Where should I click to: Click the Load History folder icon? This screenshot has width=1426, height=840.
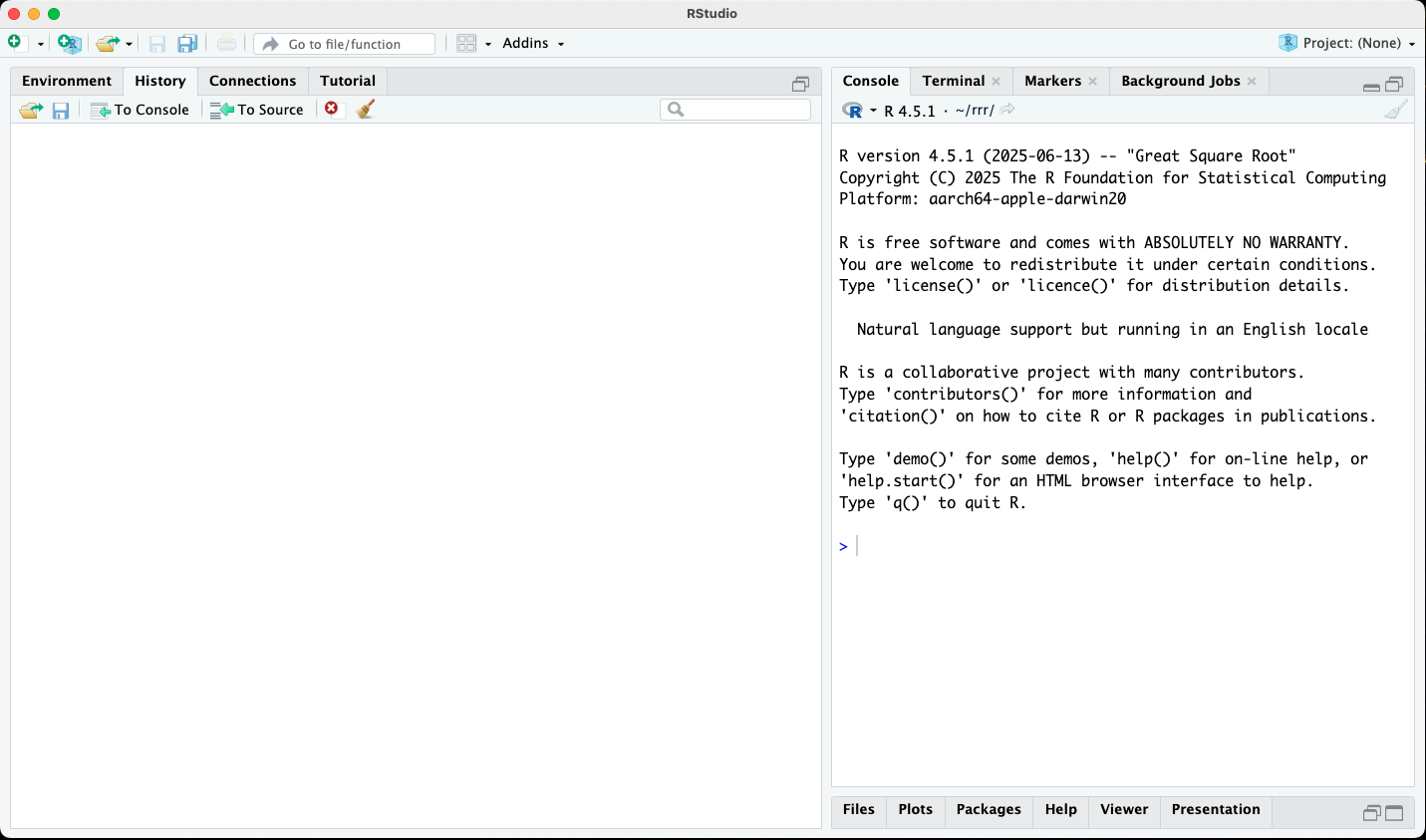[x=31, y=110]
